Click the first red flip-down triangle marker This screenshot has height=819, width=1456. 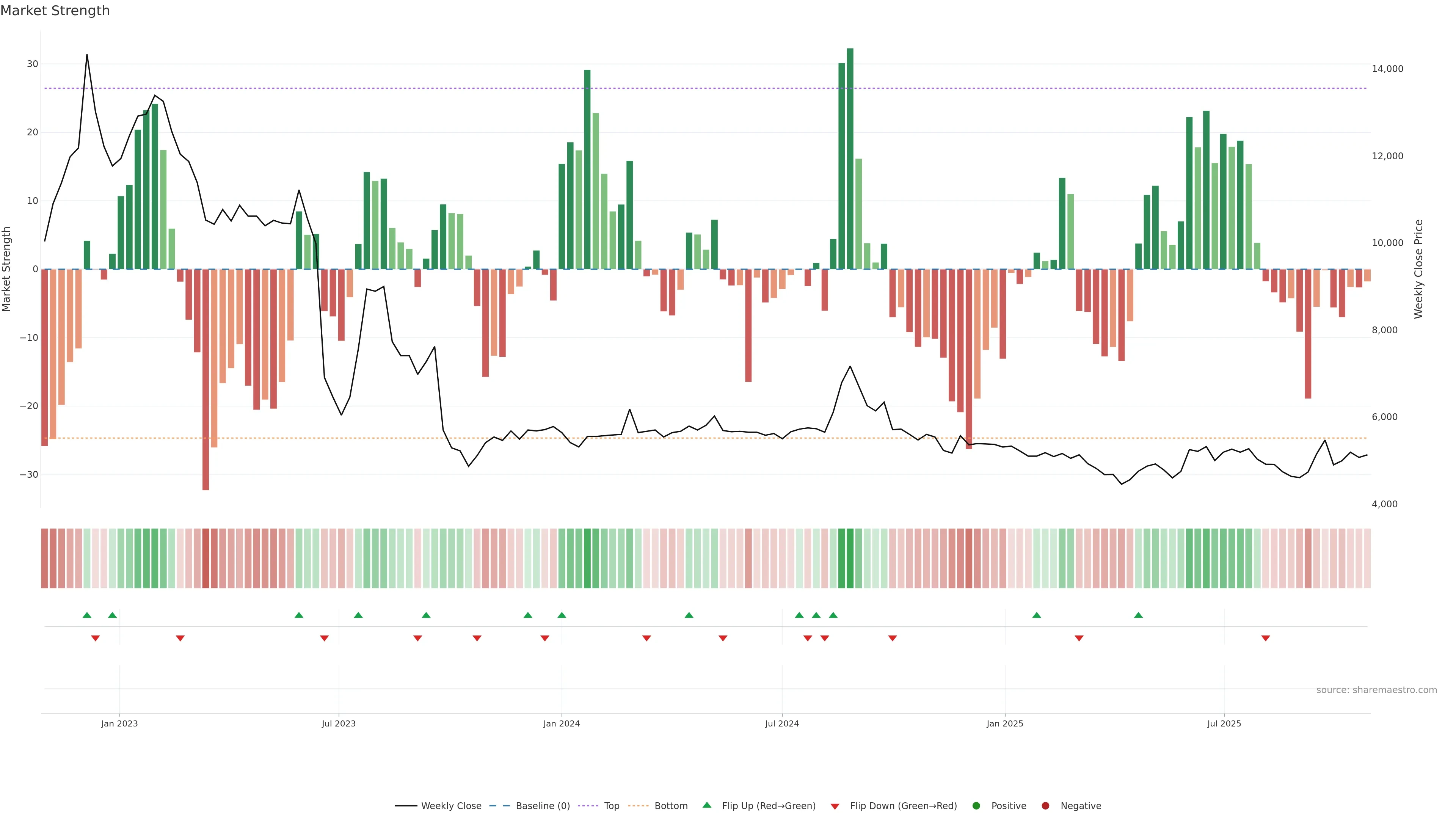point(96,638)
